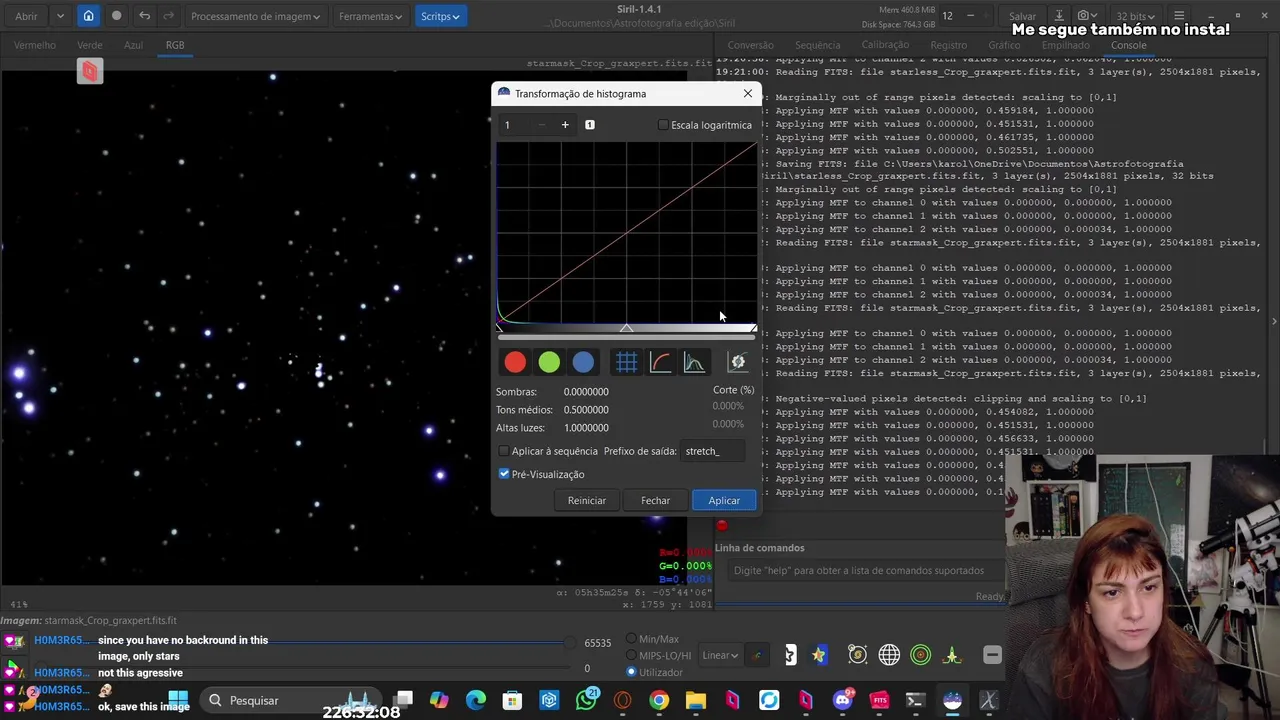Viewport: 1280px width, 720px height.
Task: Open the Processamento de imagem menu
Action: [x=255, y=16]
